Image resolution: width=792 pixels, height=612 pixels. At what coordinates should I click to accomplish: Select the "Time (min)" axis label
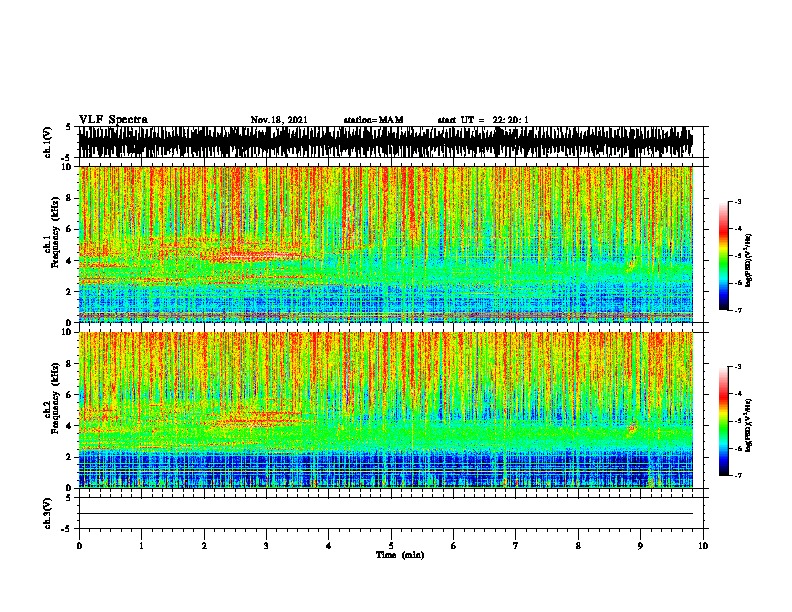coord(400,555)
